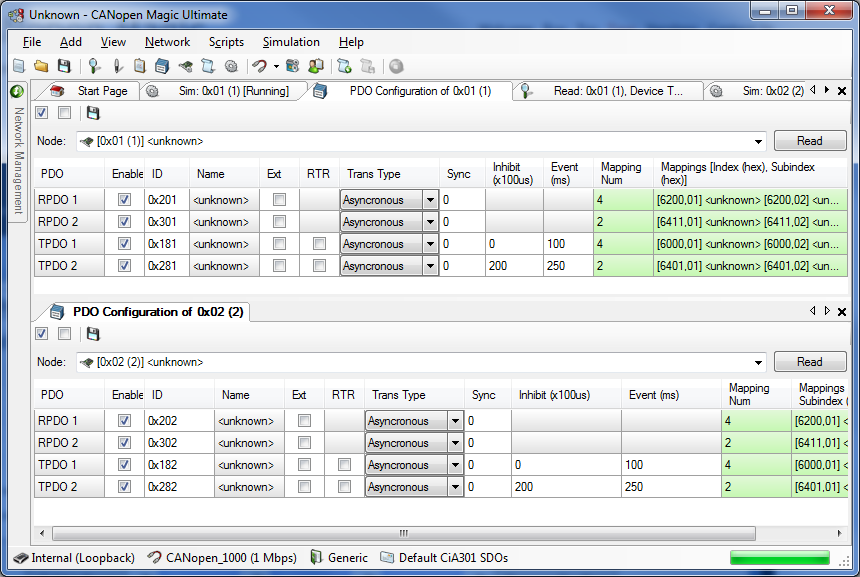Click the Save floppy icon in main toolbar

click(64, 67)
